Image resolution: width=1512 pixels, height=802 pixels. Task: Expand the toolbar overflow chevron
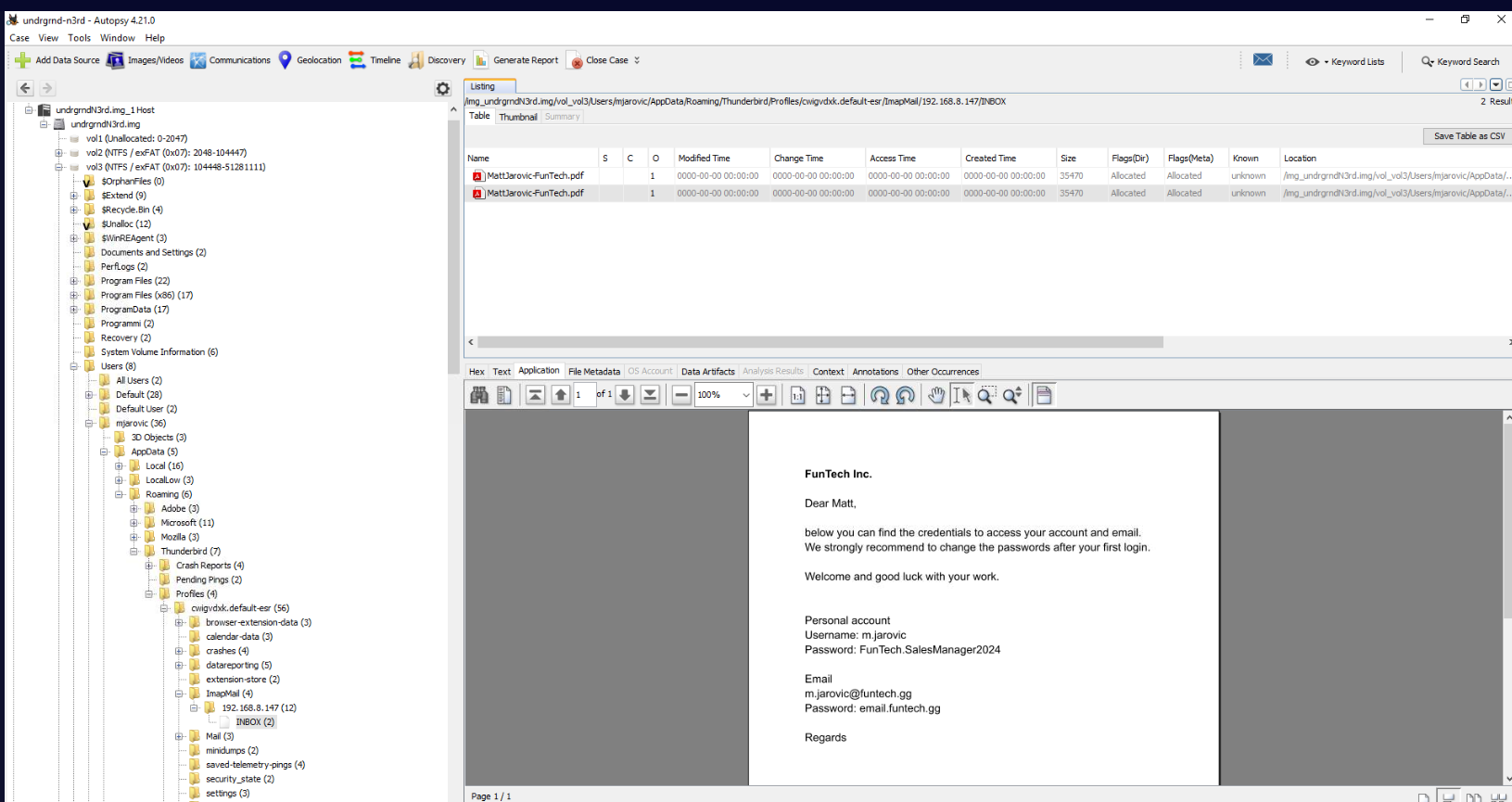tap(637, 60)
